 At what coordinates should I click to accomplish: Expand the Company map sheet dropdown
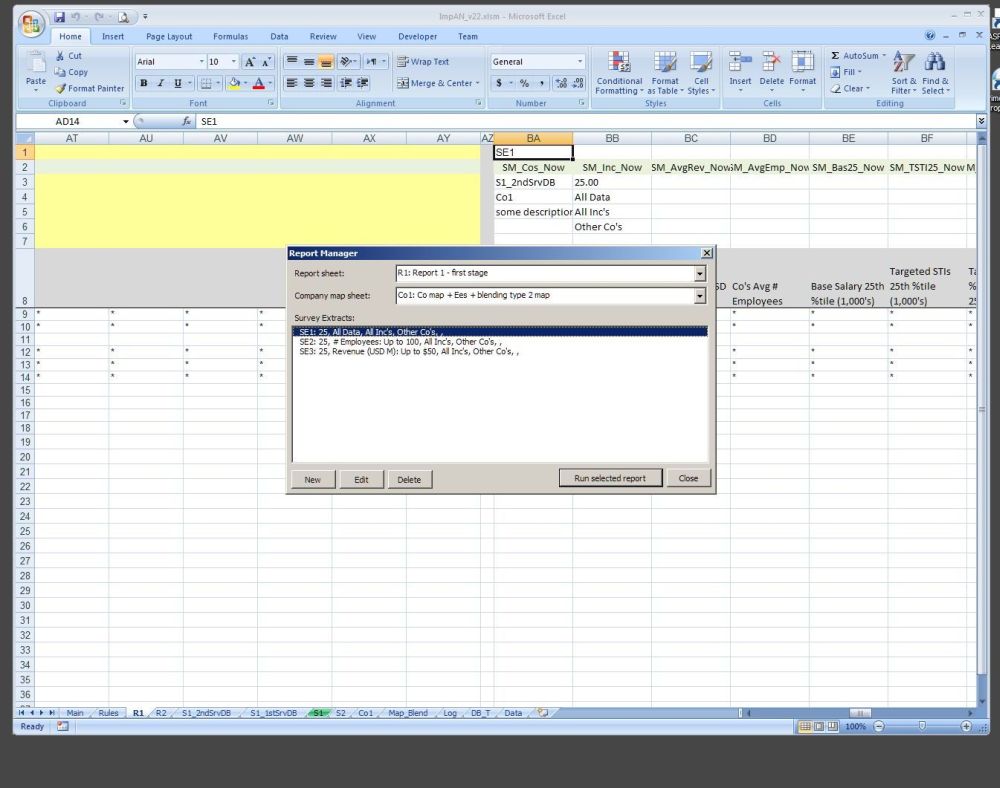(x=700, y=296)
